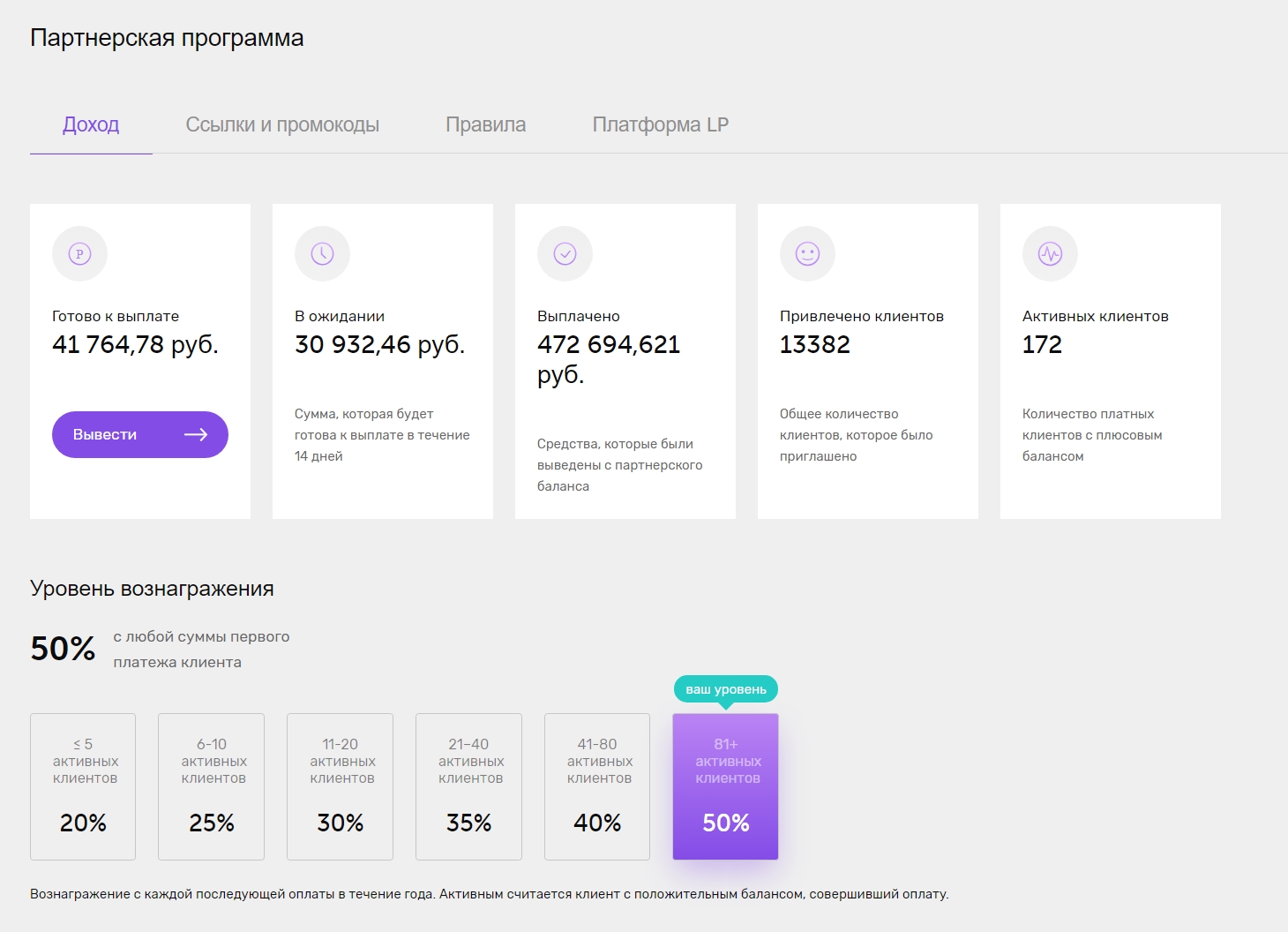This screenshot has height=932, width=1288.
Task: Switch to Ссылки и промокоды tab
Action: (x=282, y=124)
